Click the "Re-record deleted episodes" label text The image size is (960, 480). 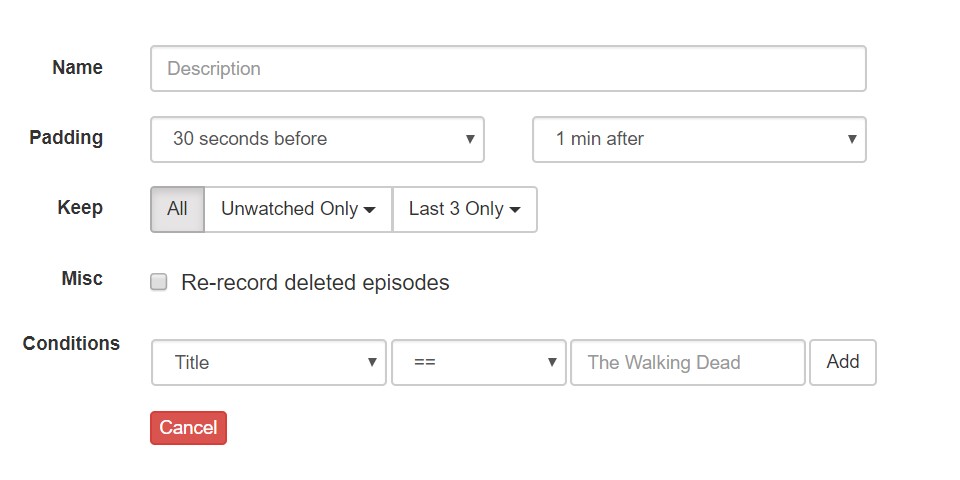(x=315, y=283)
